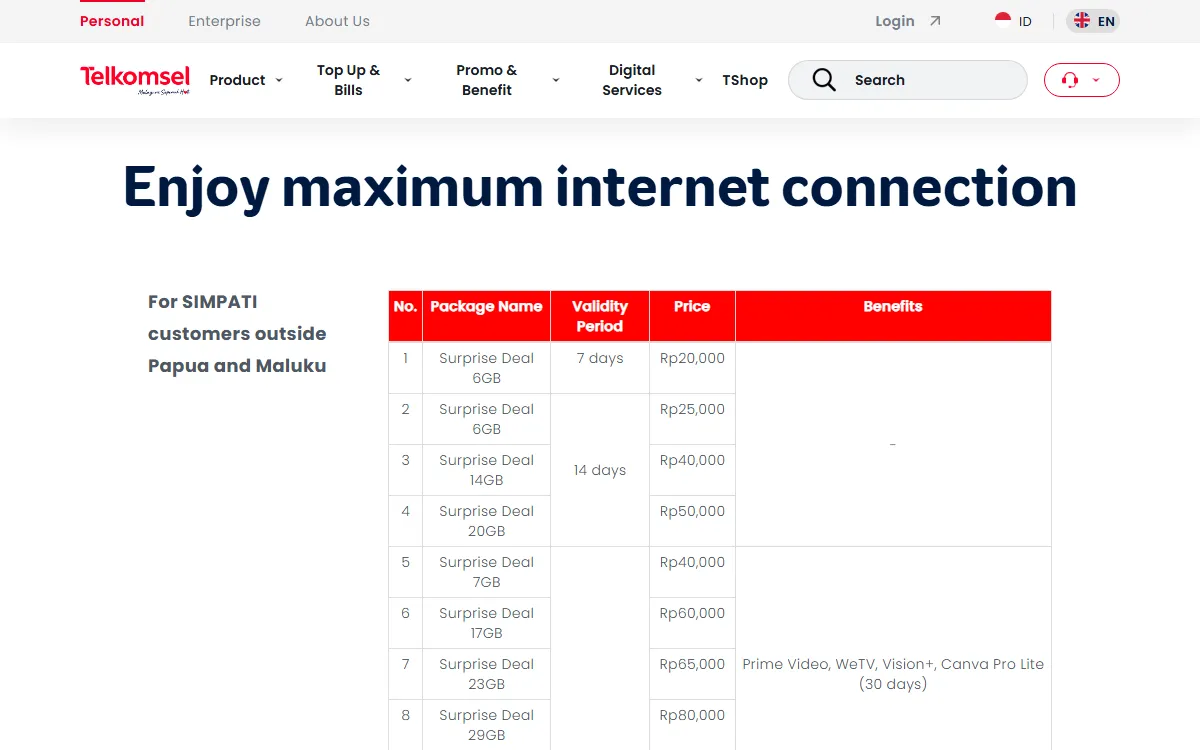
Task: Click the Login link
Action: 895,21
